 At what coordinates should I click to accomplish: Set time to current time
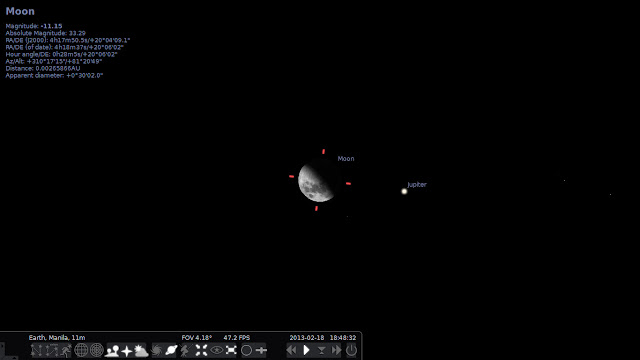coord(322,350)
